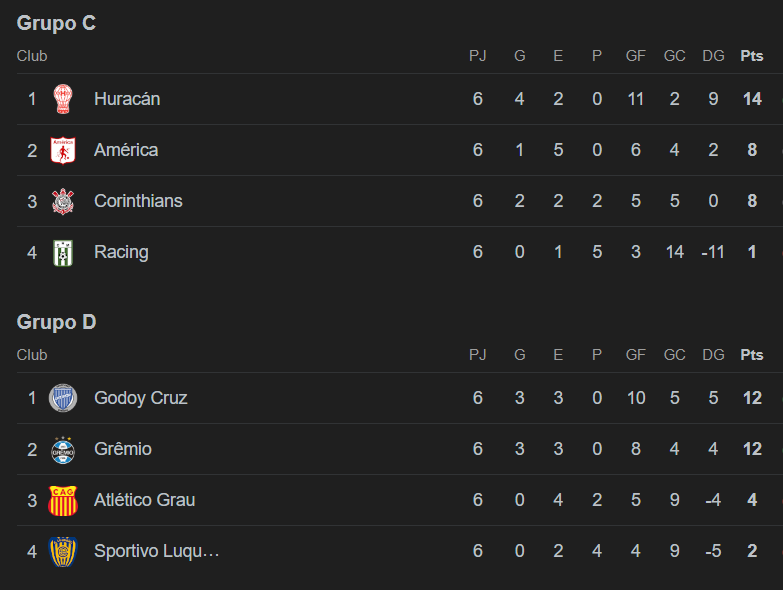
Task: Open the Corinthians team link
Action: point(138,201)
